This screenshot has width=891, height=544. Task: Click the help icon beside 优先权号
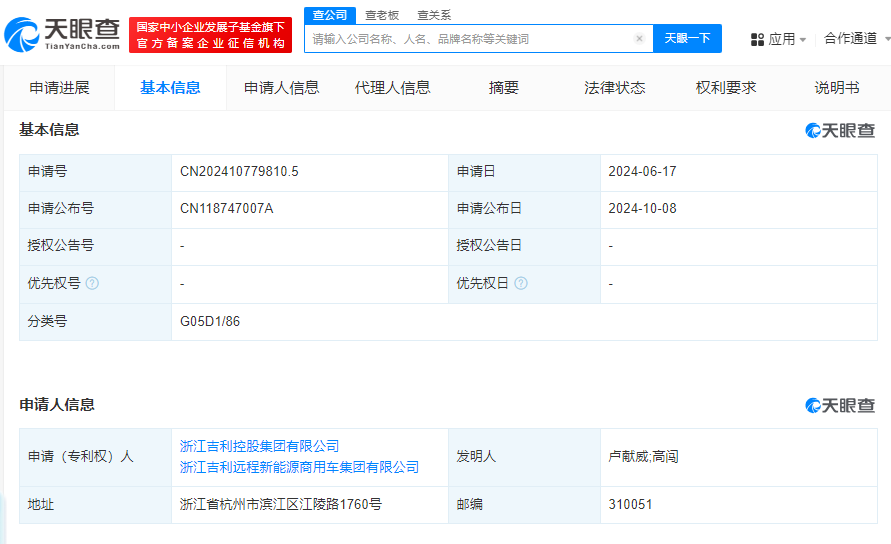[x=92, y=284]
